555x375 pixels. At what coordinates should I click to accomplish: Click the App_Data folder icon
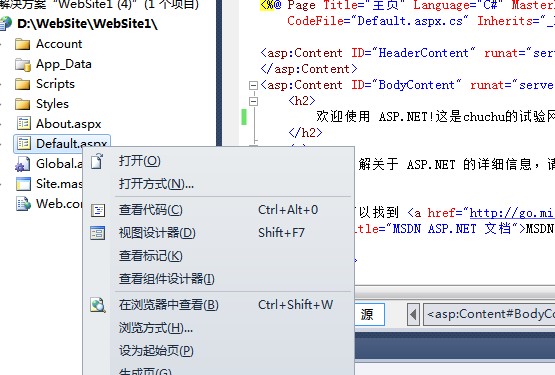tap(23, 64)
